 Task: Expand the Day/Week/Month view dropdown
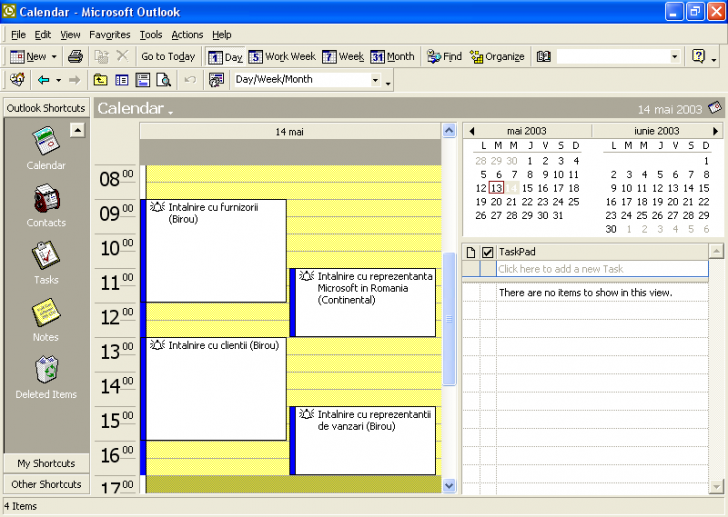(x=376, y=80)
